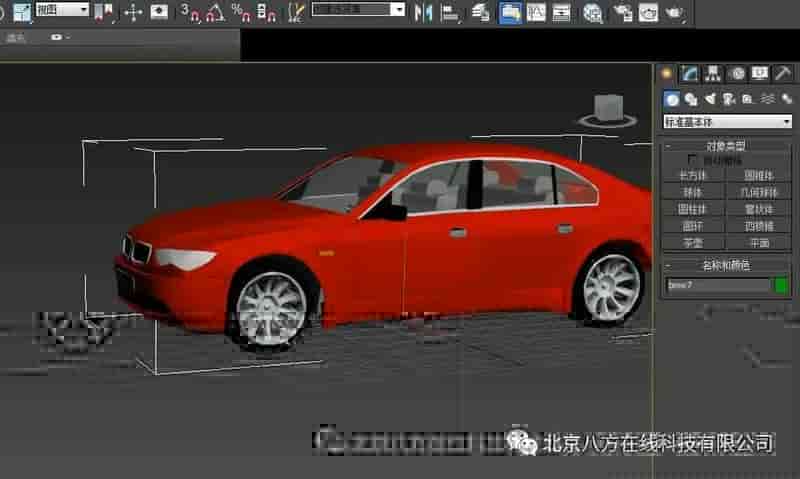800x479 pixels.
Task: Toggle the Spinner Snap button
Action: (267, 12)
